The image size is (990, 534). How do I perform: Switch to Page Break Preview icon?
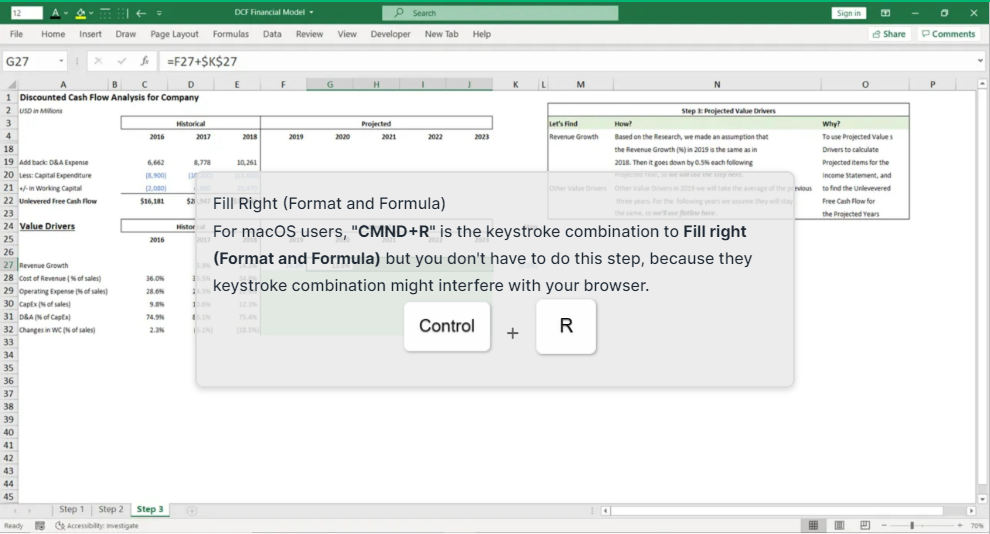point(865,525)
